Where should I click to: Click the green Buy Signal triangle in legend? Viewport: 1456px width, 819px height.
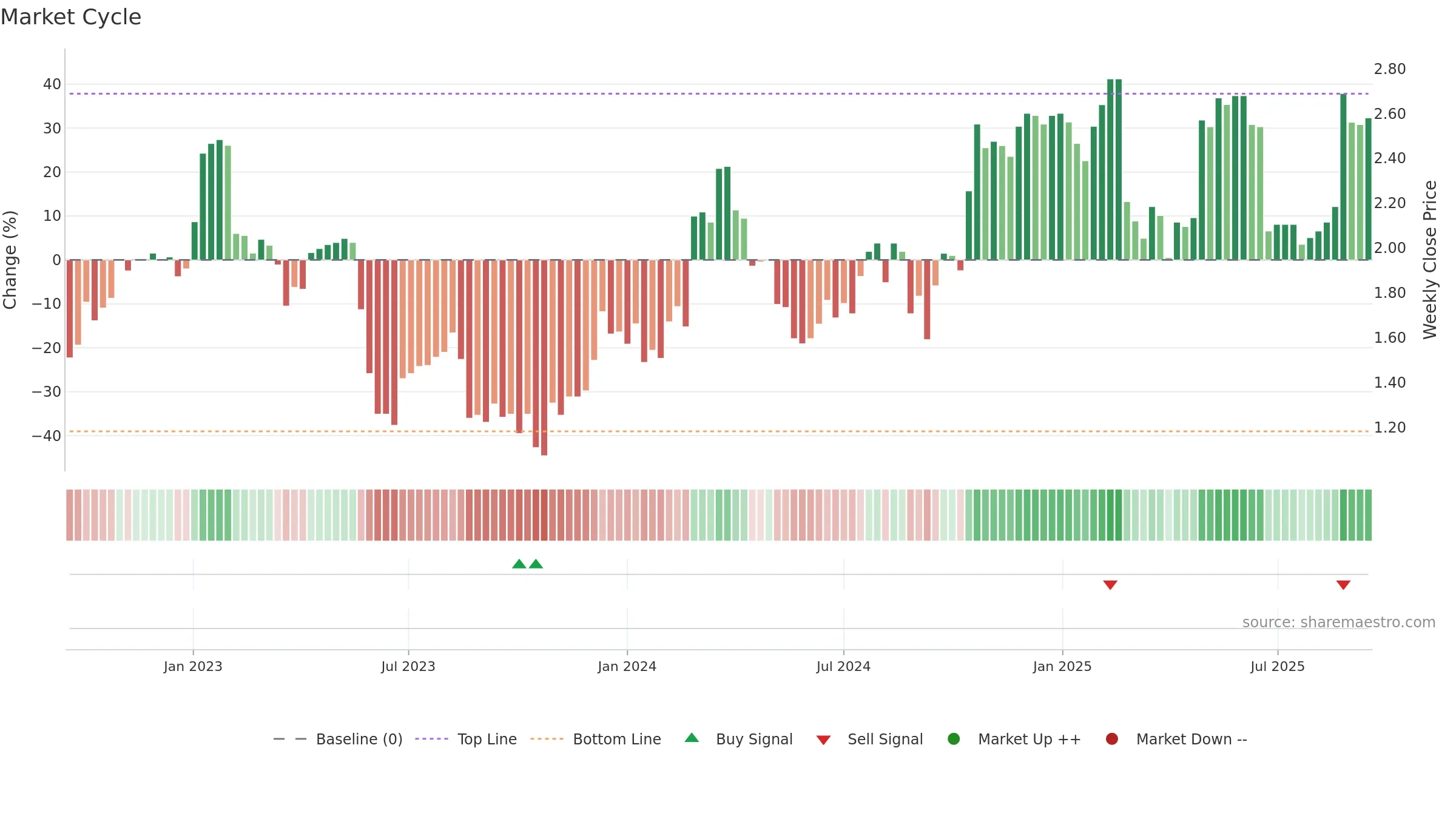click(692, 738)
